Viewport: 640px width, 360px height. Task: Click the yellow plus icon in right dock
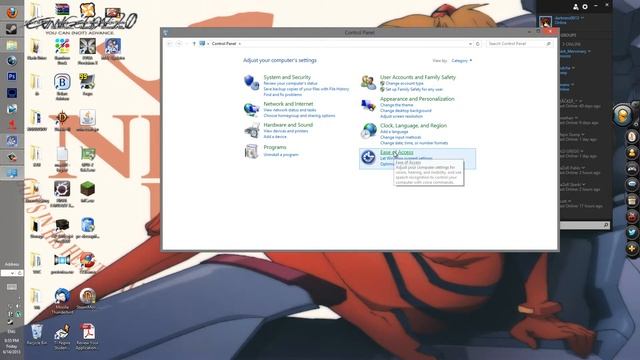631,248
